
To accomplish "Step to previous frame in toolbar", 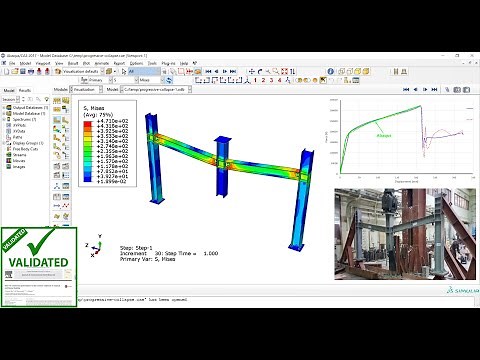I will [216, 71].
